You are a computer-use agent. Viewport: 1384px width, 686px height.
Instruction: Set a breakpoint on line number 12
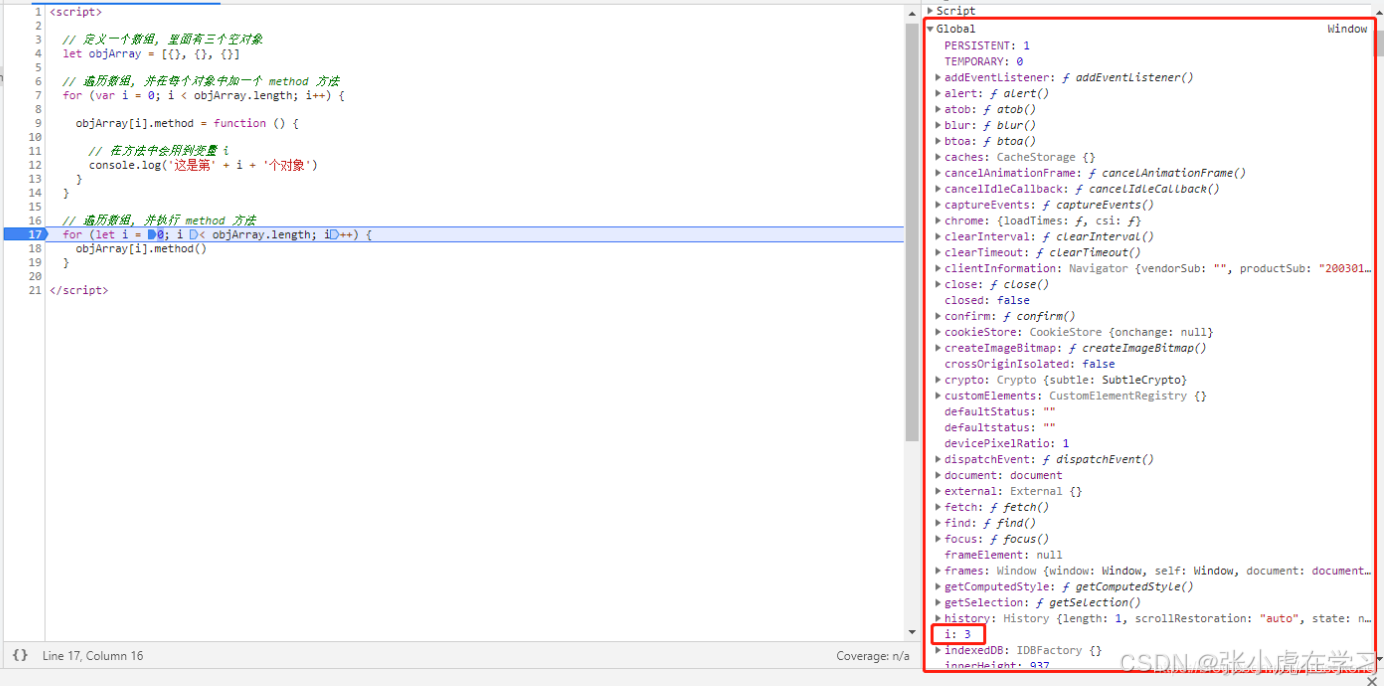click(x=35, y=165)
